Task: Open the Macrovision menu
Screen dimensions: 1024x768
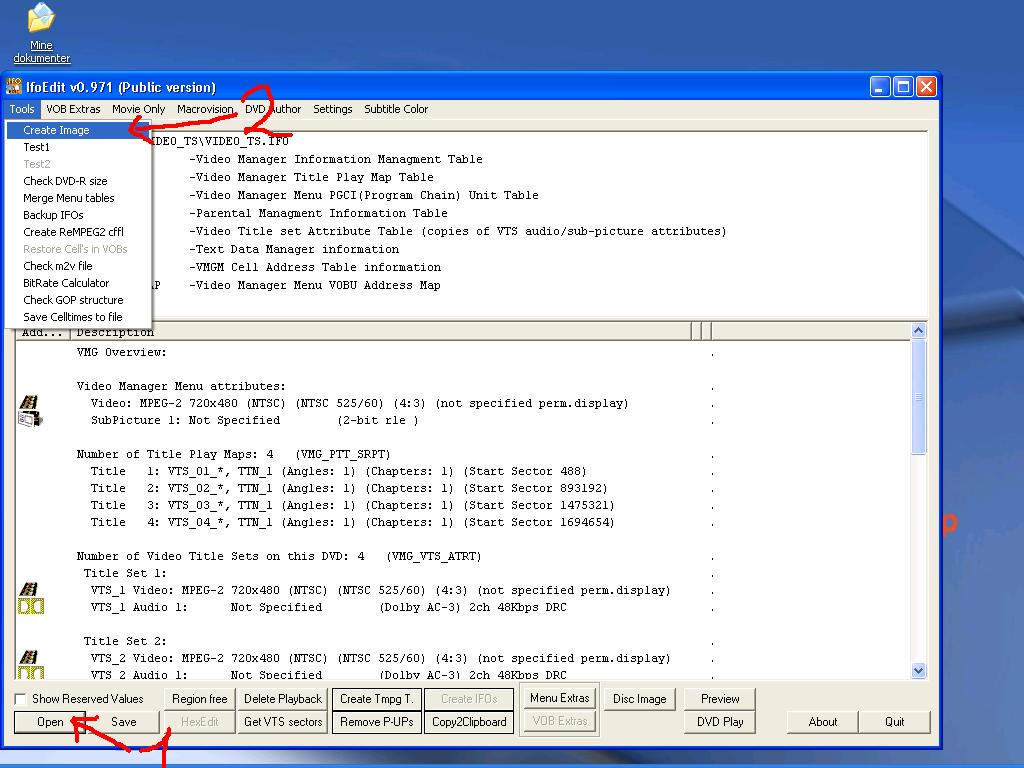Action: [205, 109]
